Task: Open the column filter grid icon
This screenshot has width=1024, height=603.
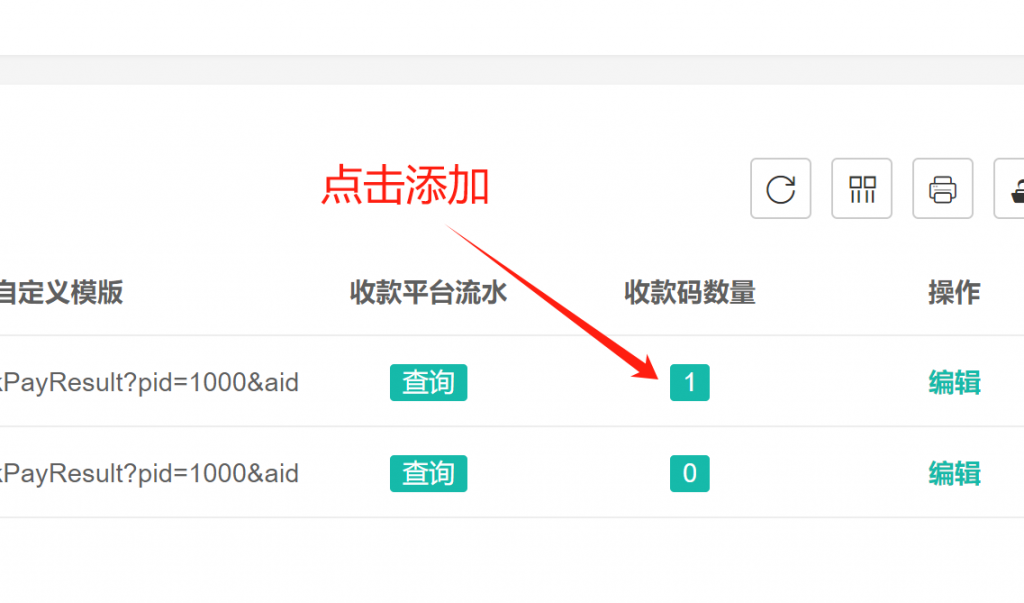Action: pyautogui.click(x=861, y=189)
